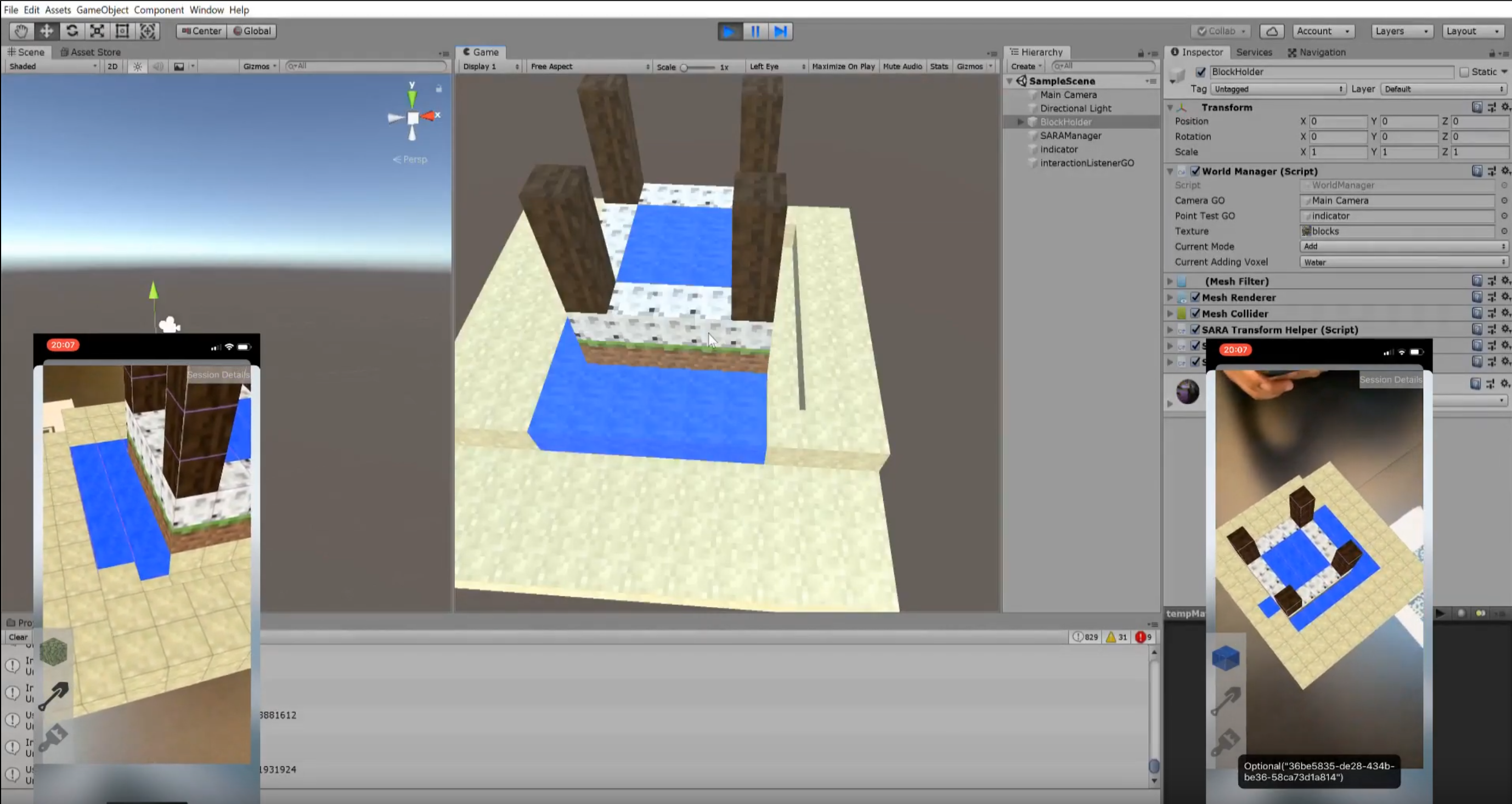This screenshot has width=1512, height=804.
Task: Click the info message count 829
Action: (1085, 637)
